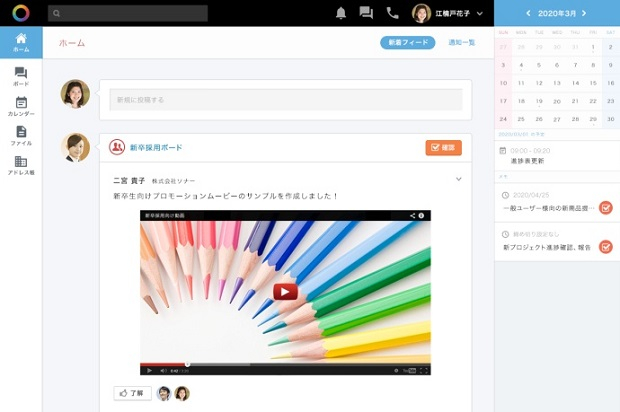Go to next month in calendar
The width and height of the screenshot is (620, 412).
coord(585,13)
